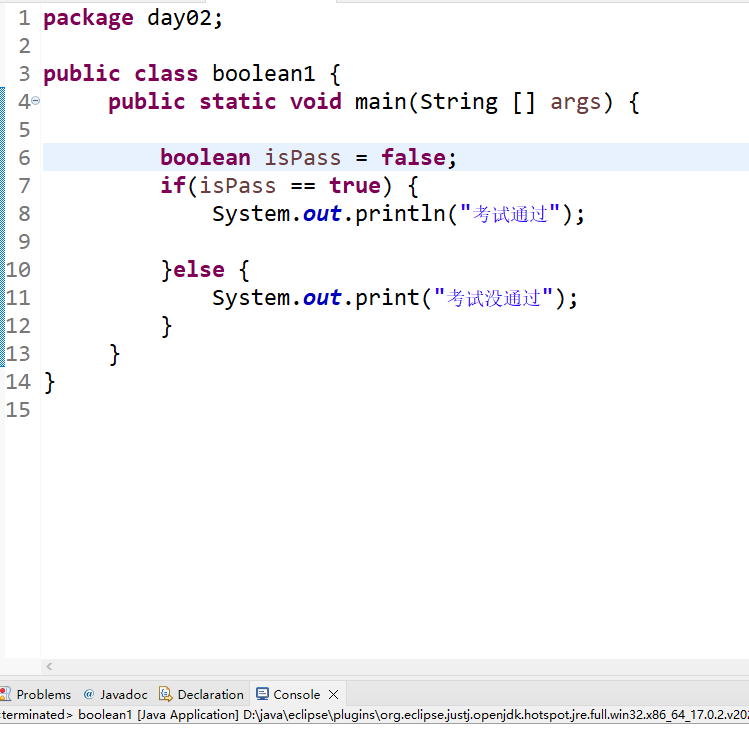Click 'static' keyword on line 4
749x729 pixels.
coord(237,102)
